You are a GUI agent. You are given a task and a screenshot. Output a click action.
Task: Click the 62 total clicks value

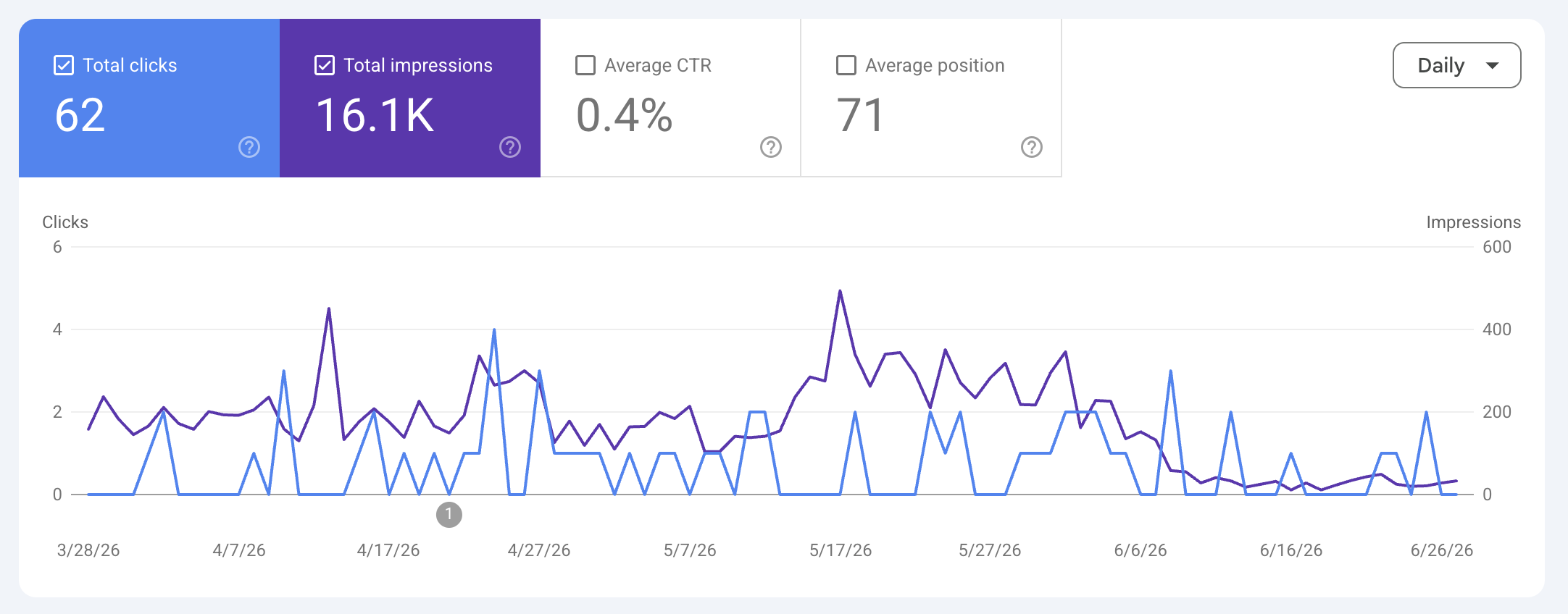(x=80, y=115)
